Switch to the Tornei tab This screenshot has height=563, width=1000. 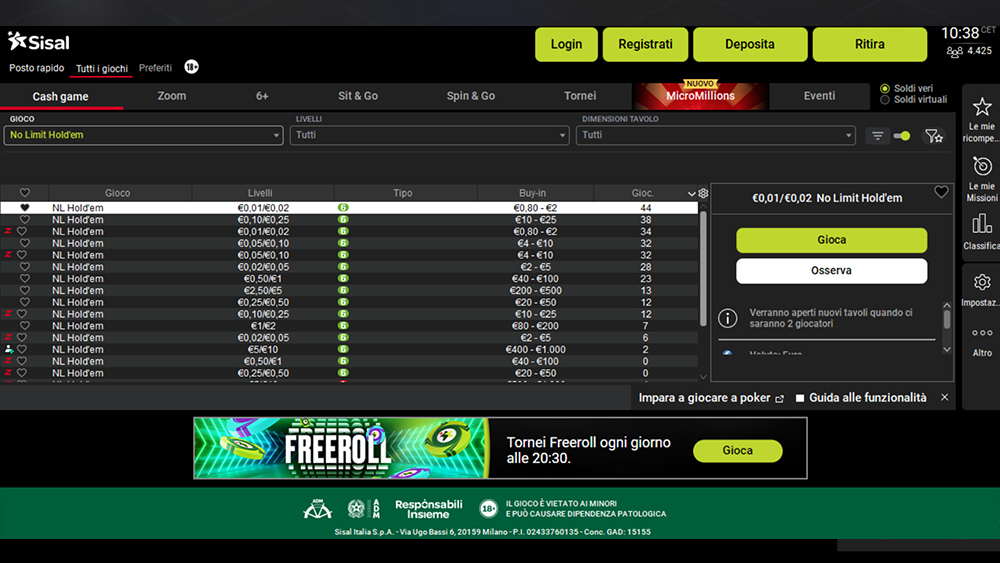(x=580, y=96)
